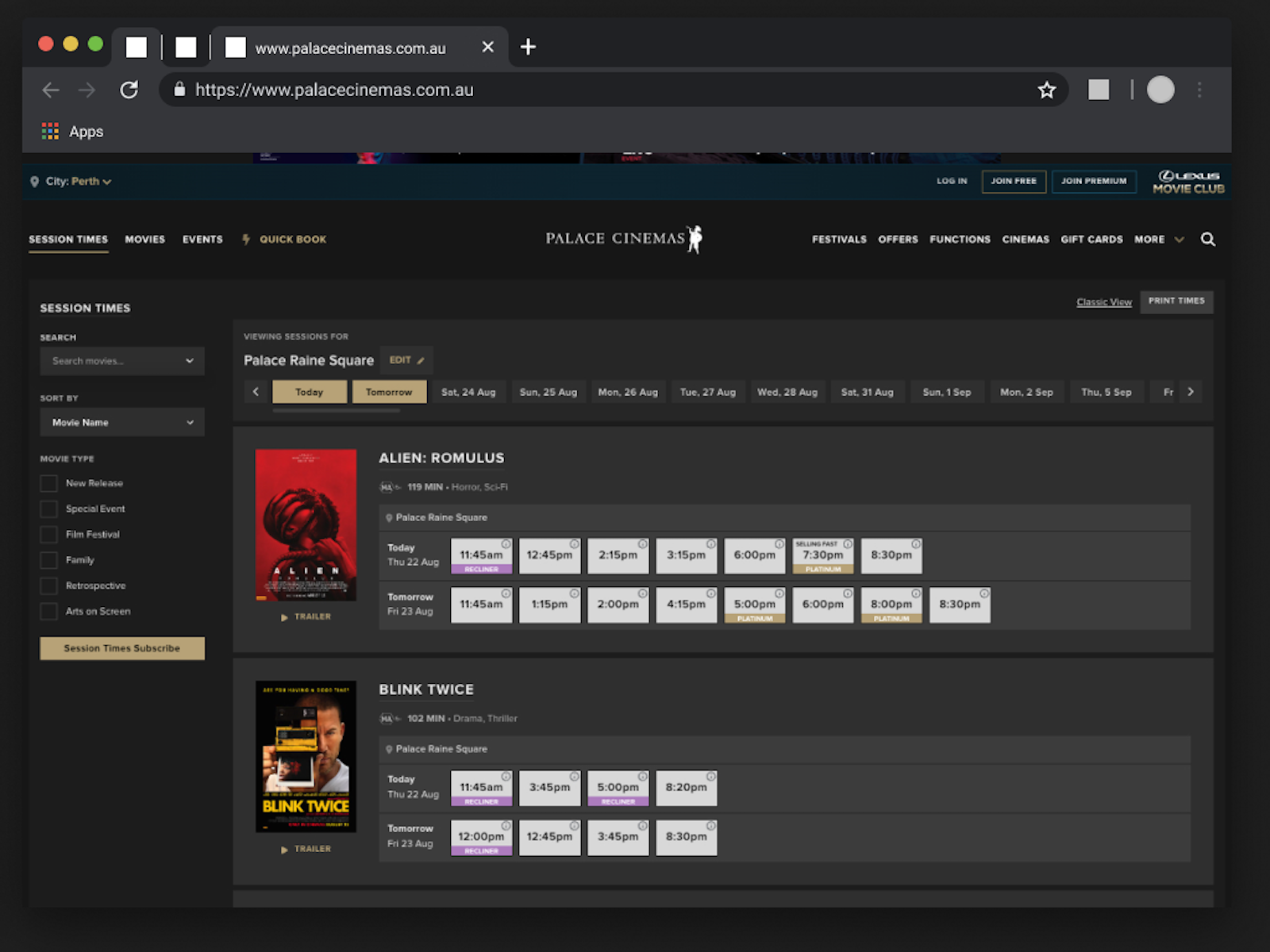This screenshot has height=952, width=1270.
Task: Tick the Retrospective checkbox
Action: (48, 585)
